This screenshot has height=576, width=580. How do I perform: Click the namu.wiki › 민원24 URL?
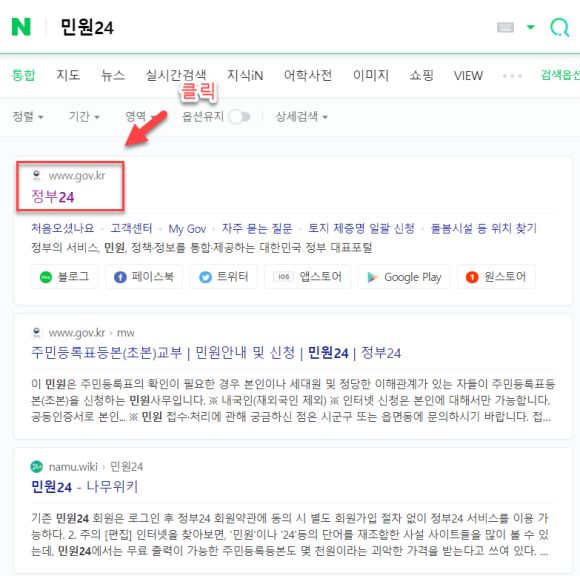(x=96, y=466)
